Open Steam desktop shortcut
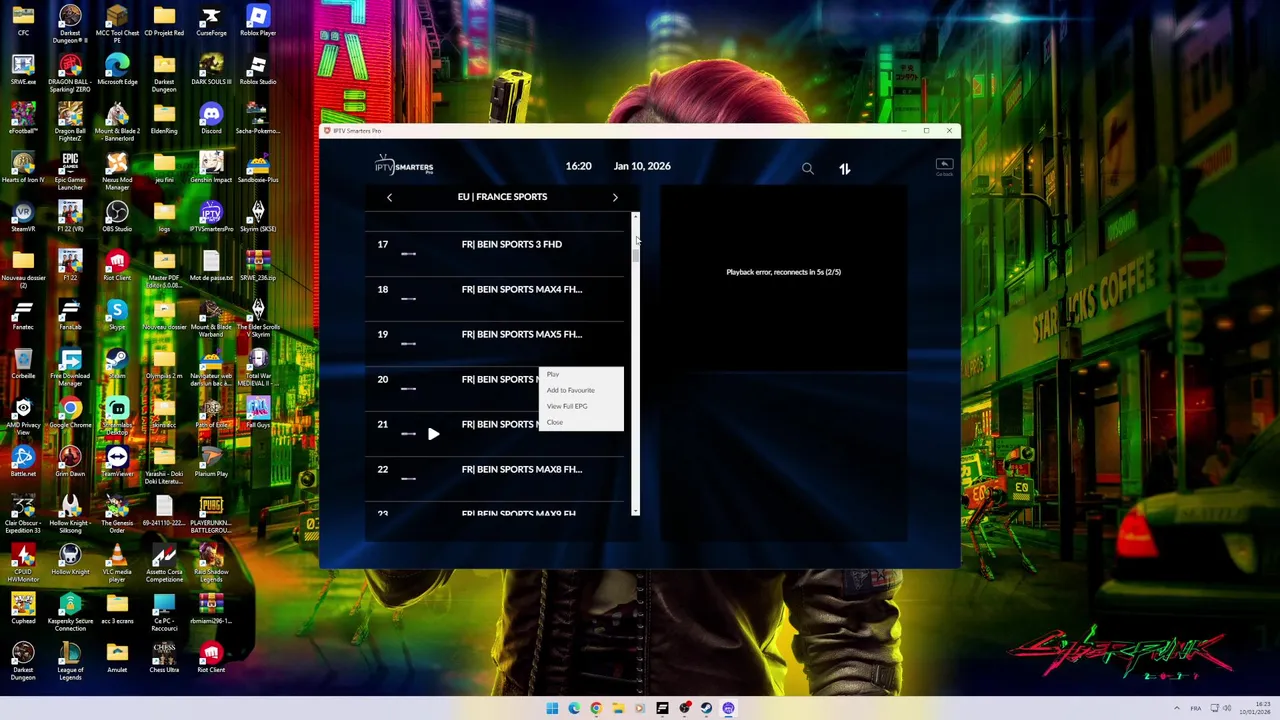The width and height of the screenshot is (1280, 720). click(x=117, y=364)
